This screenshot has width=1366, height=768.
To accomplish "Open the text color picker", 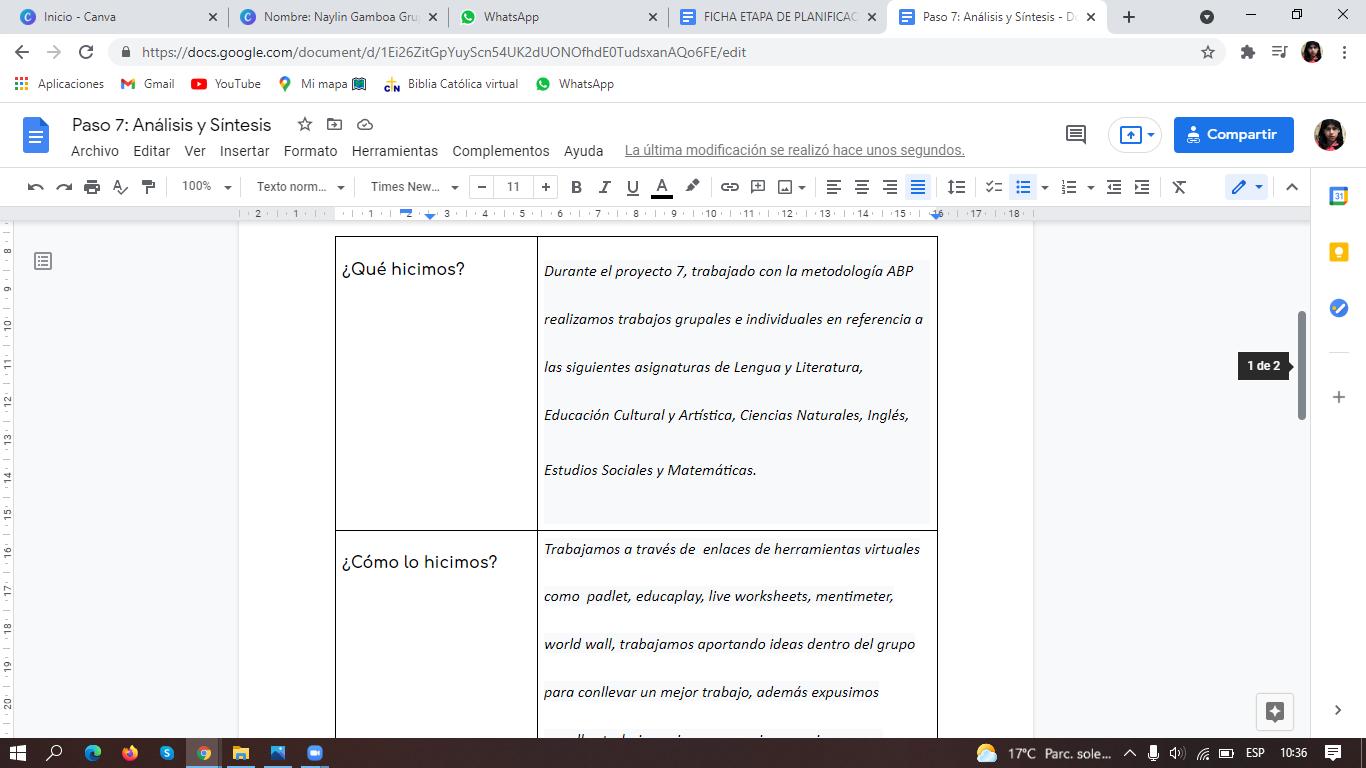I will click(661, 187).
